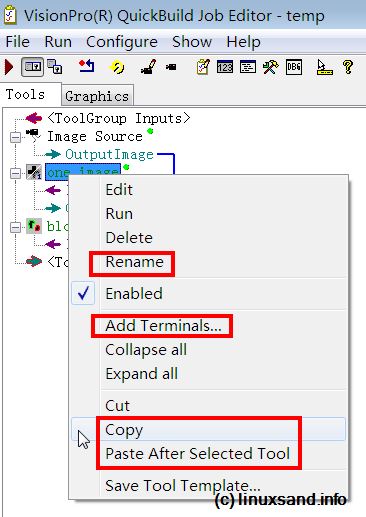This screenshot has height=517, width=366.
Task: Collapse the Image Source tree node
Action: click(15, 137)
